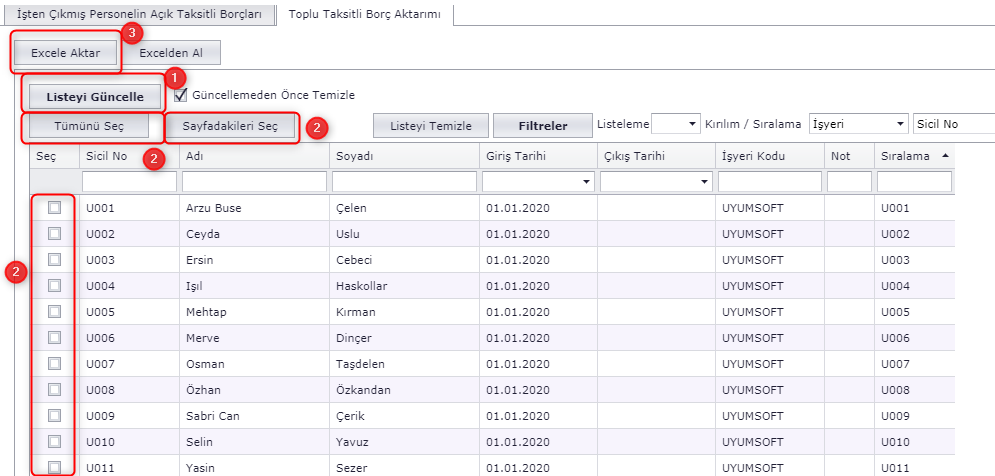Click the Sıralama column sort arrow
995x476 pixels.
945,157
